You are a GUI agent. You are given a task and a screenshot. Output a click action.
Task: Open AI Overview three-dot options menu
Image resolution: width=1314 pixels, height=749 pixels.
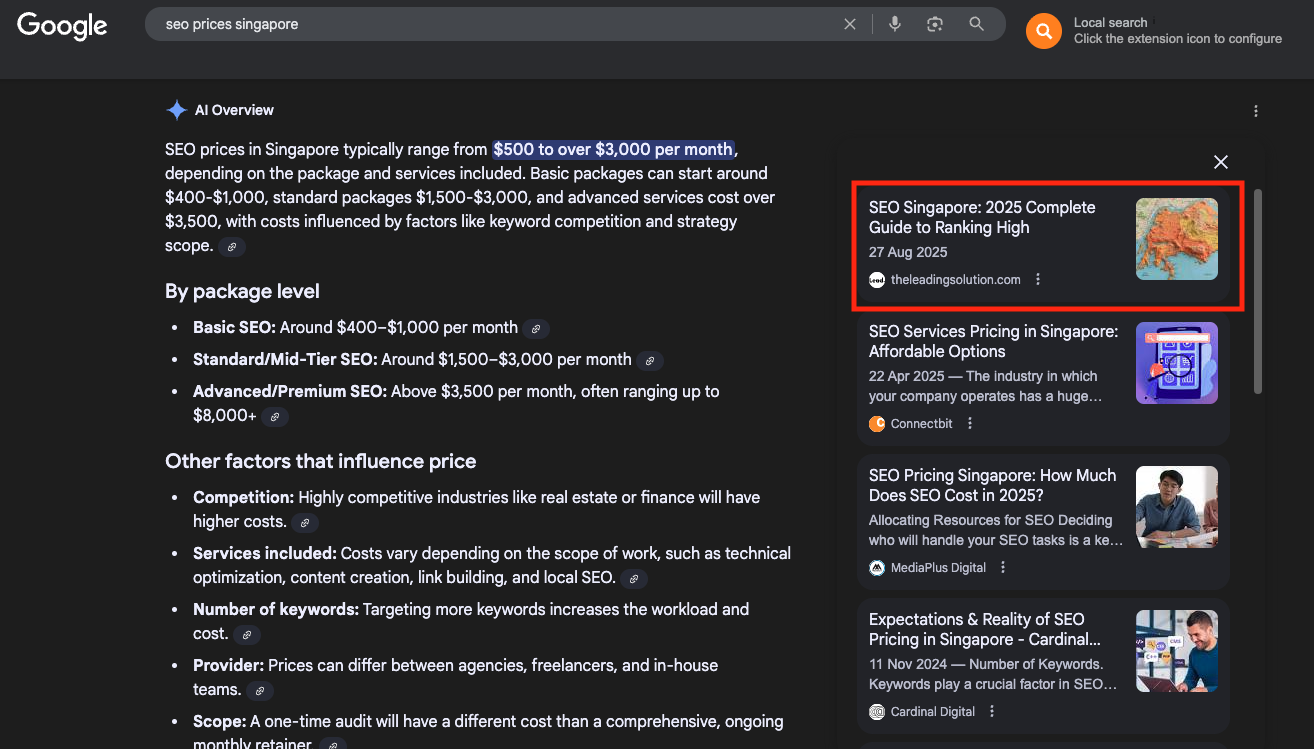click(1256, 111)
